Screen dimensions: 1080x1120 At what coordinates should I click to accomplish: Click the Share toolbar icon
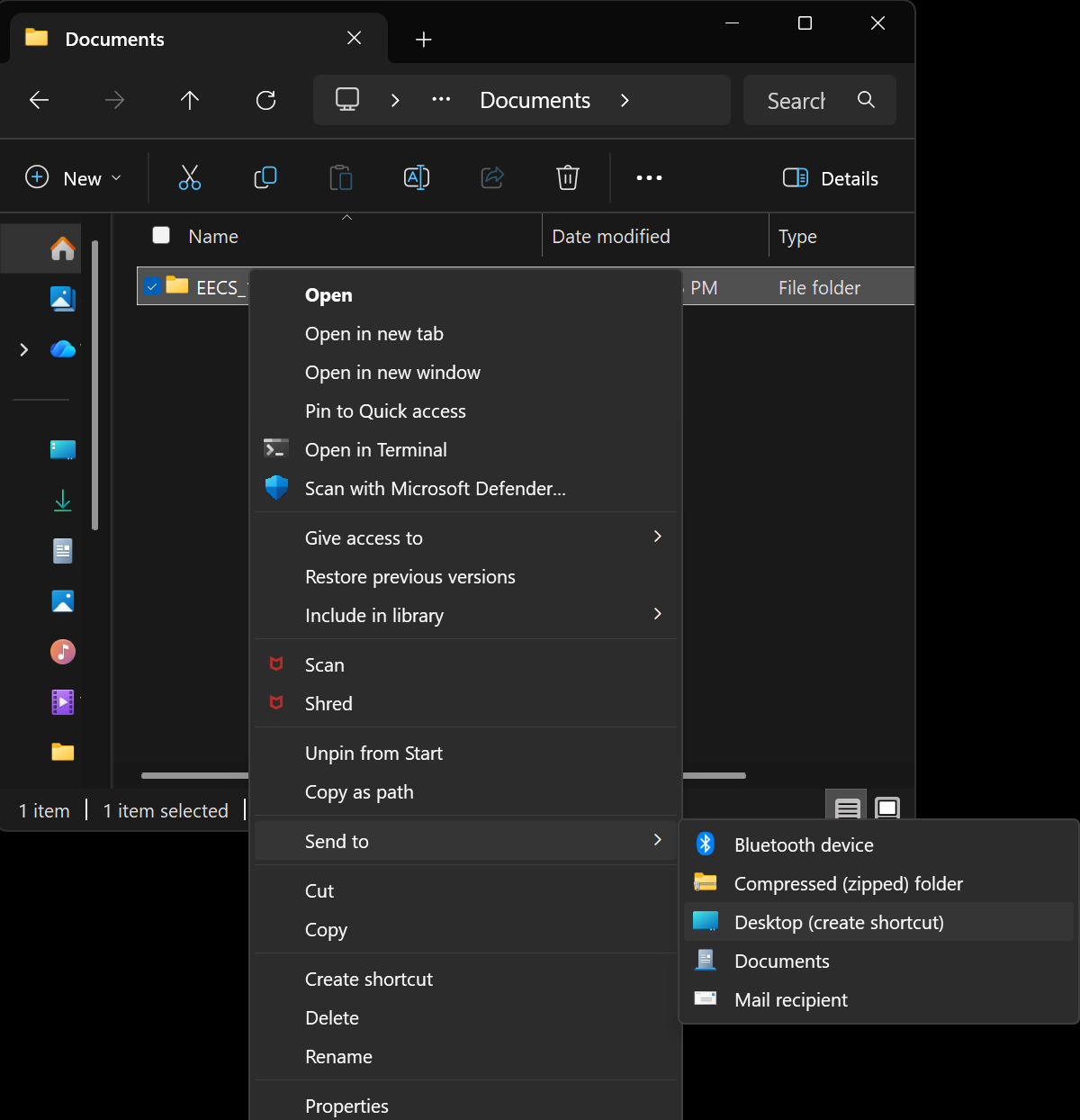point(492,177)
